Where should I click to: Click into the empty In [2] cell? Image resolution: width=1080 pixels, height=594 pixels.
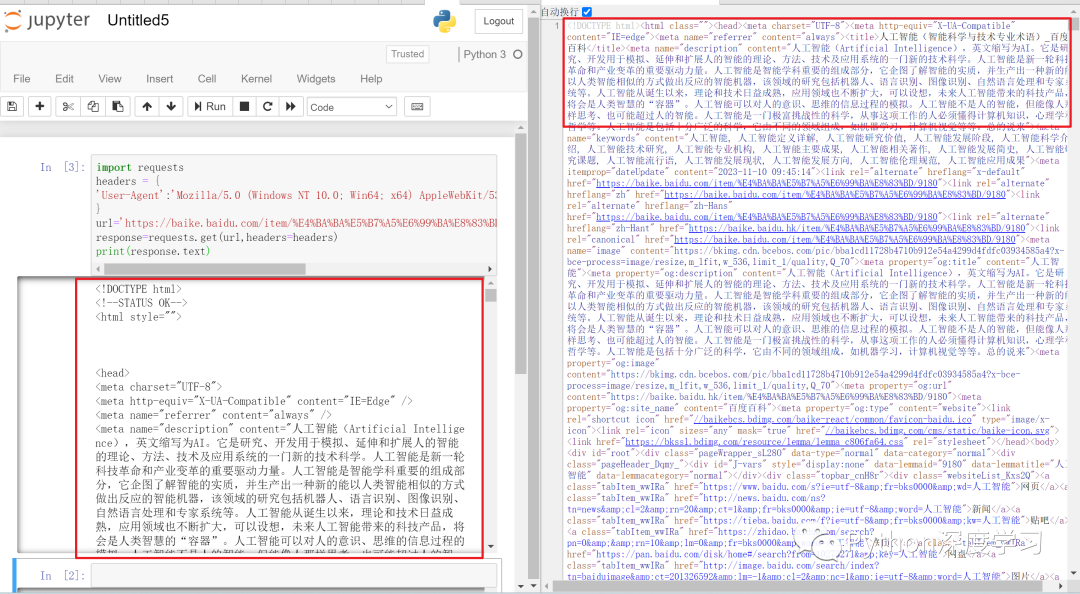pos(294,575)
